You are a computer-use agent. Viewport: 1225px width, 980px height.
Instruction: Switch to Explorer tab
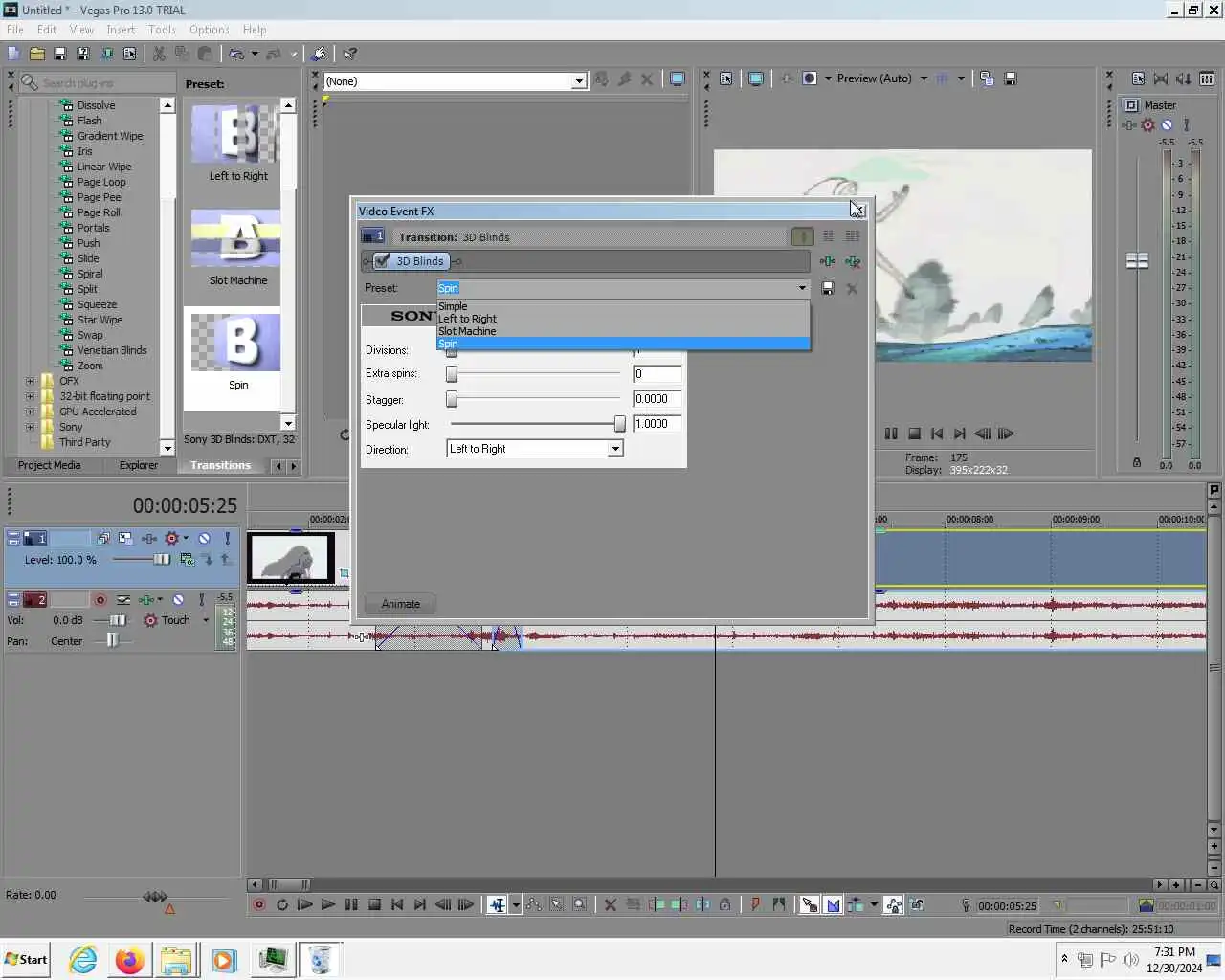(x=139, y=465)
